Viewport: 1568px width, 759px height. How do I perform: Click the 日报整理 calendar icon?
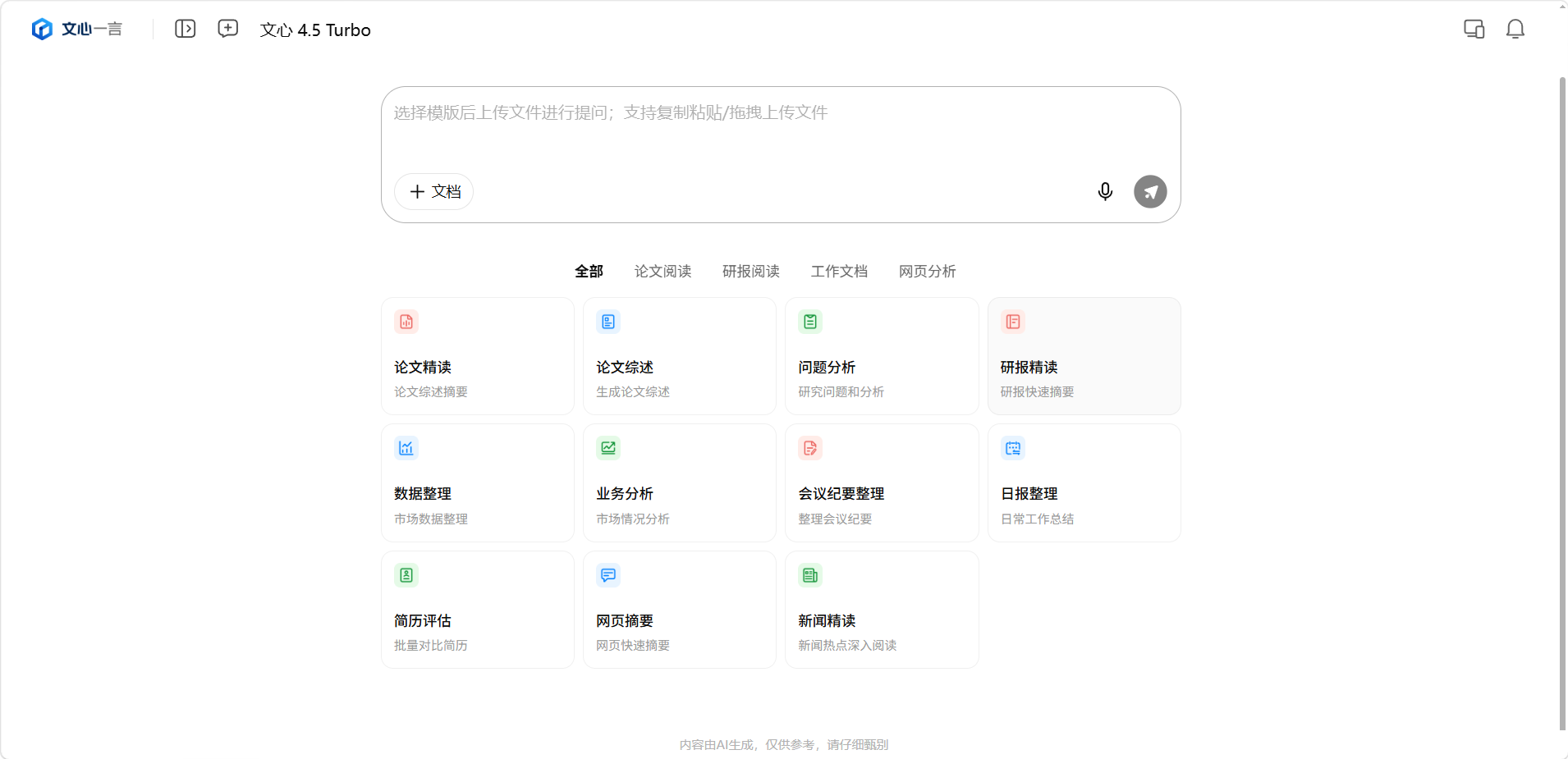(1013, 448)
